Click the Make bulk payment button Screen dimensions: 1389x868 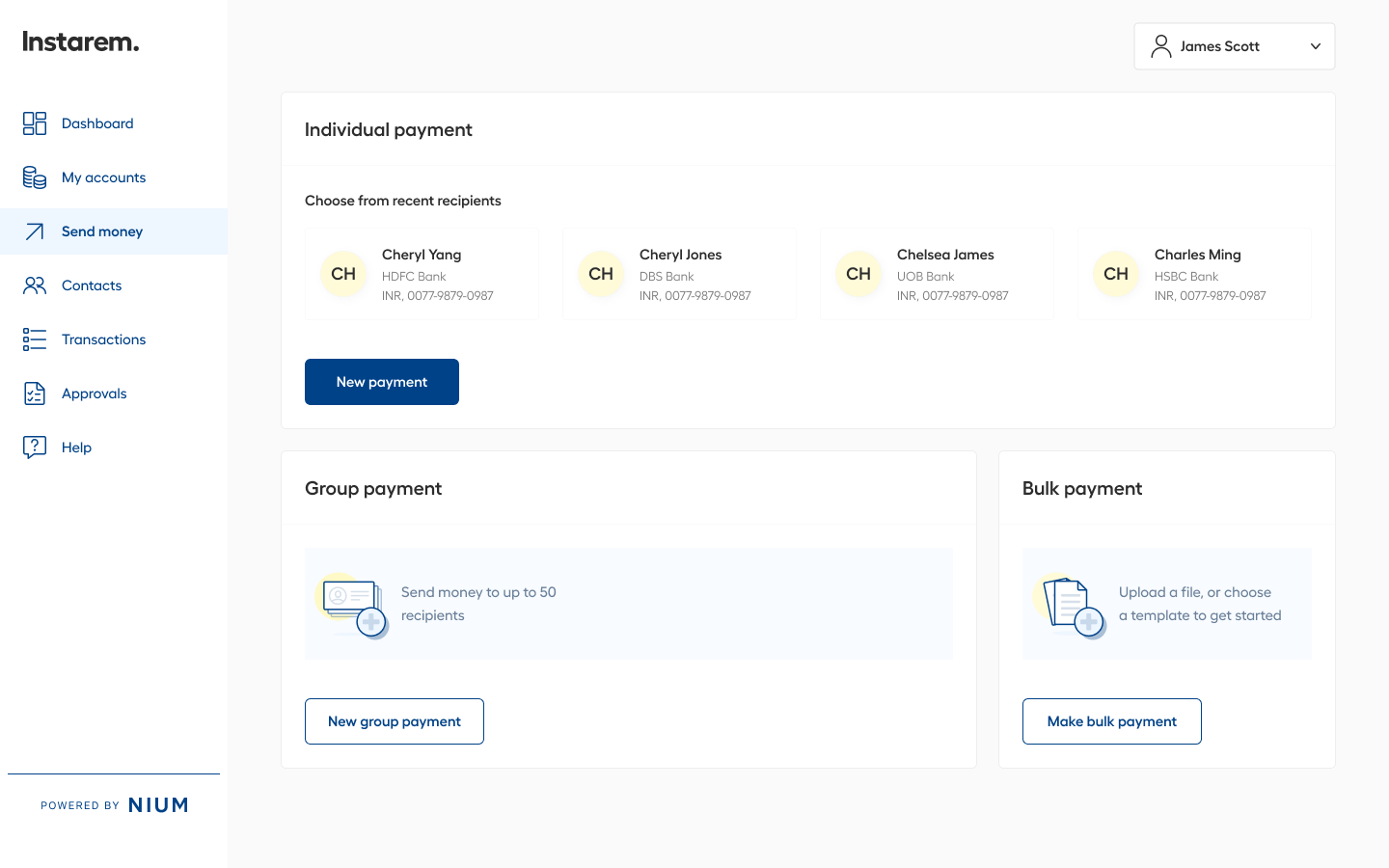[1111, 721]
